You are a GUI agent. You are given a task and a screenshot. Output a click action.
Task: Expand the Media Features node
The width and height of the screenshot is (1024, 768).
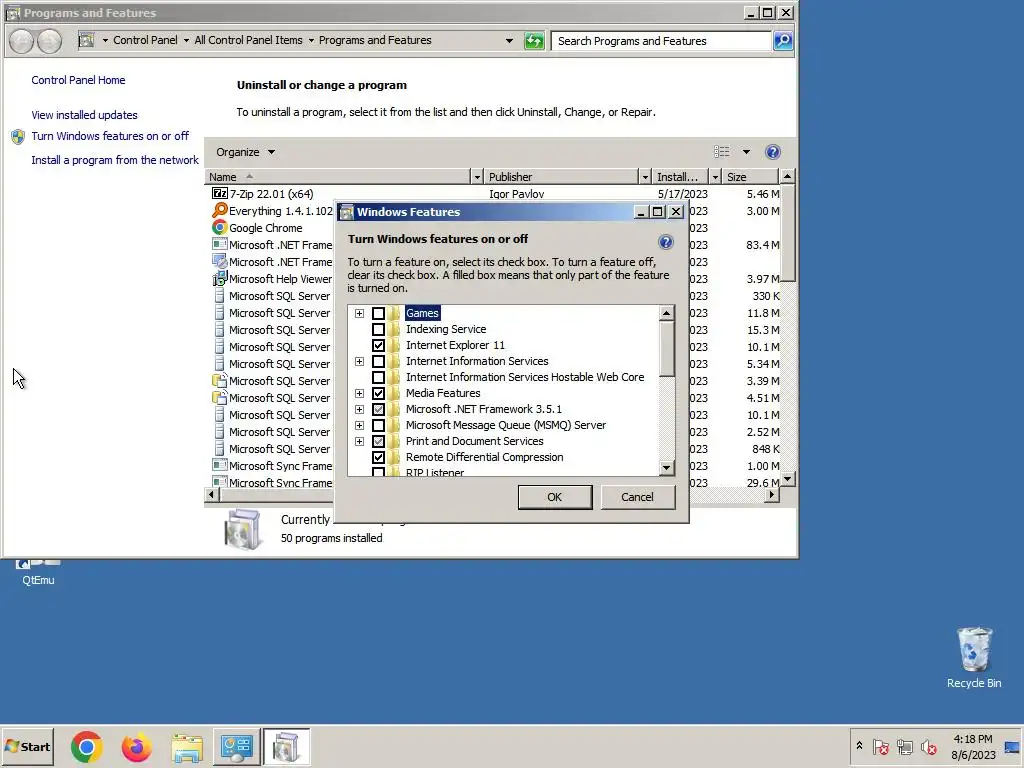[x=359, y=393]
